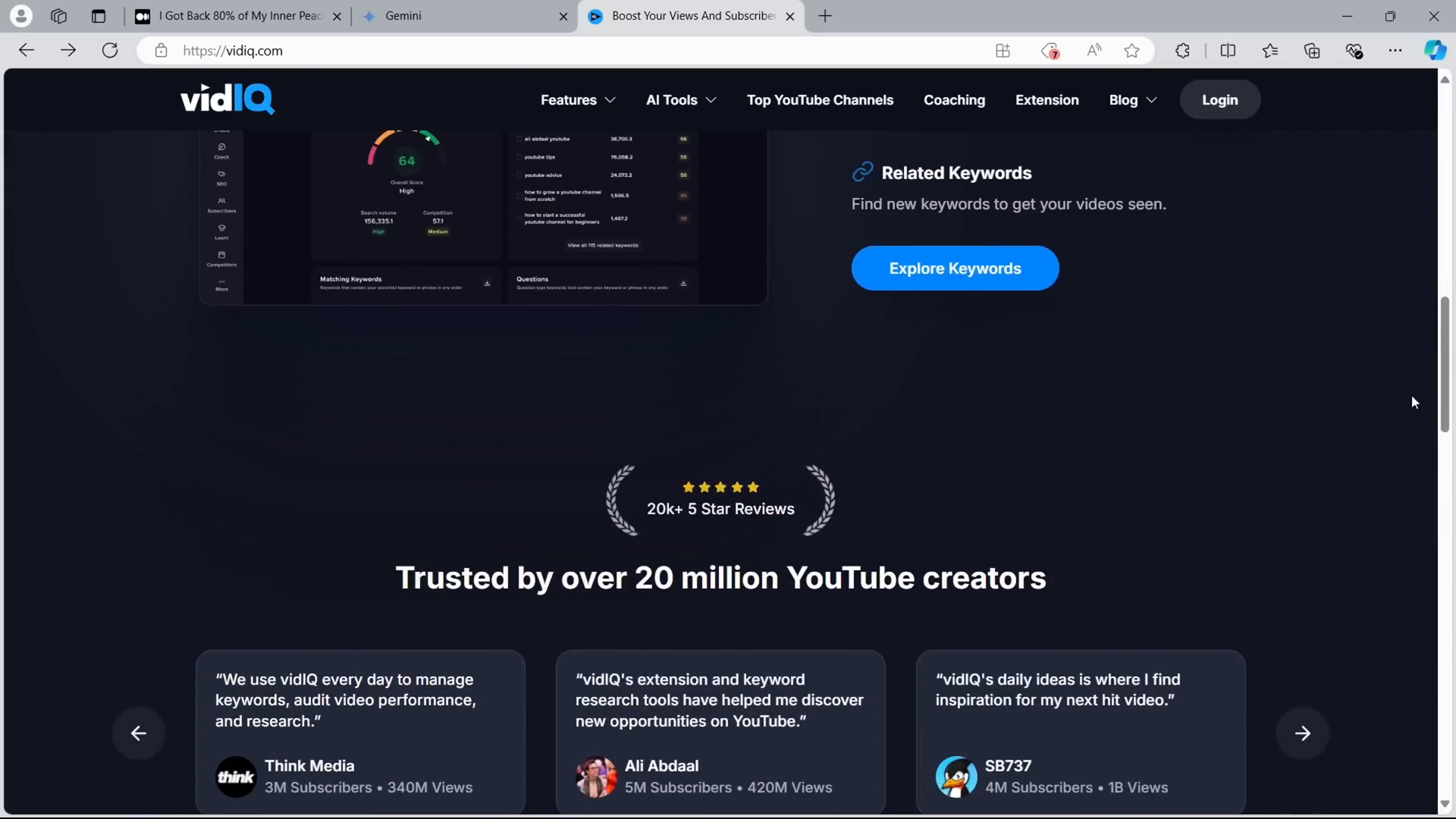Click the Ali Abdaal channel avatar
Image resolution: width=1456 pixels, height=819 pixels.
click(596, 777)
